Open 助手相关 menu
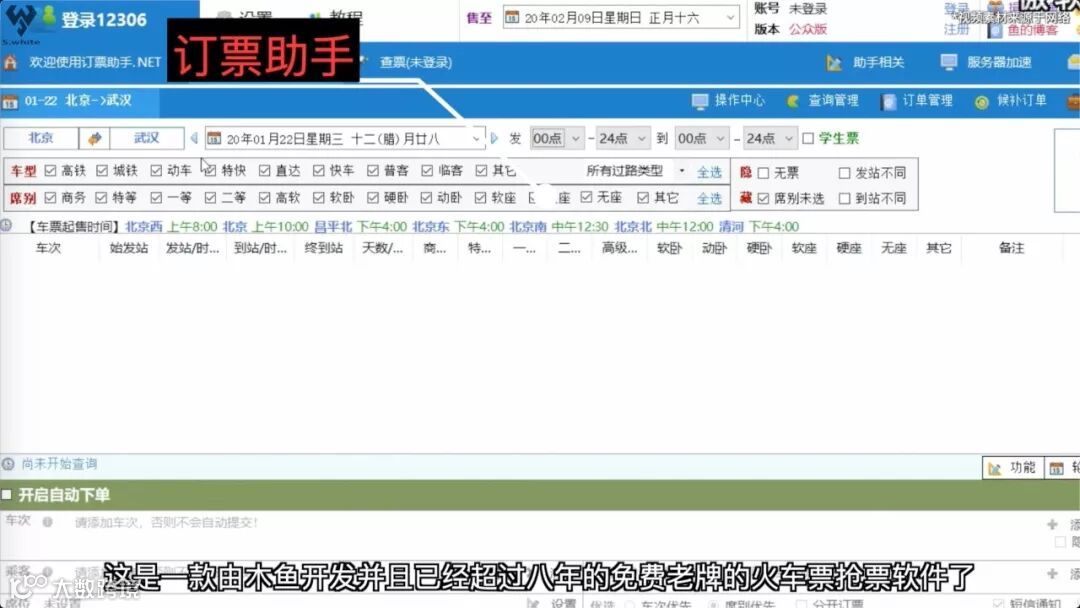Viewport: 1080px width, 608px height. point(878,63)
